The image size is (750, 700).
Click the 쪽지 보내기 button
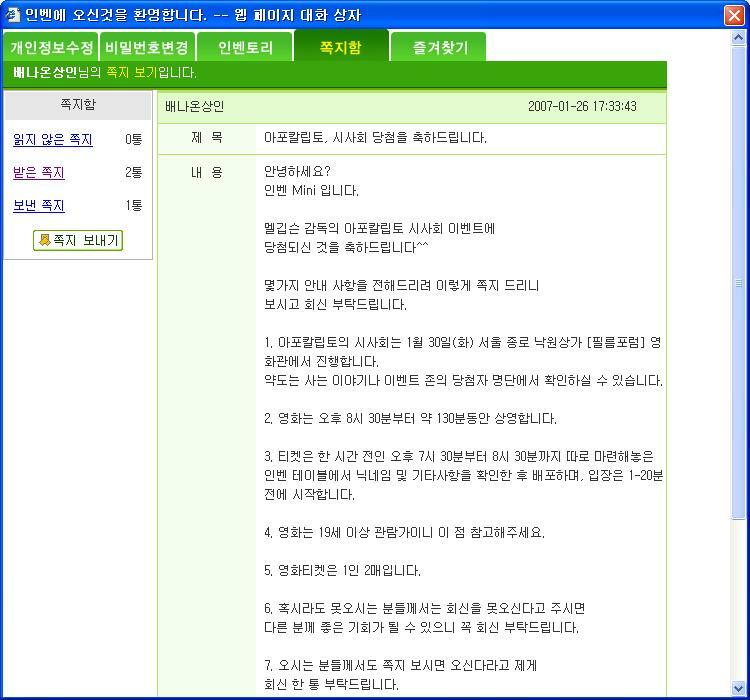coord(78,240)
